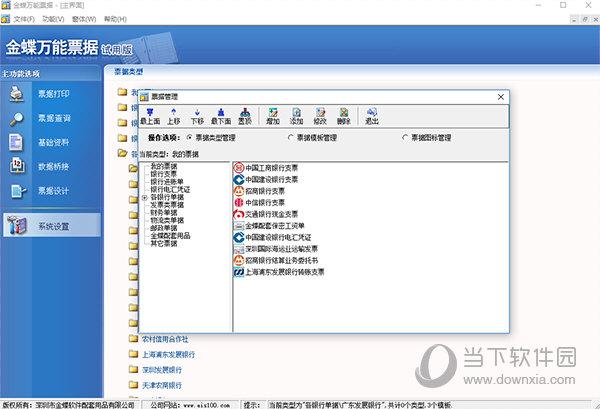600x409 pixels.
Task: Select 银行电汇凭证 in the dialog tree
Action: 170,189
